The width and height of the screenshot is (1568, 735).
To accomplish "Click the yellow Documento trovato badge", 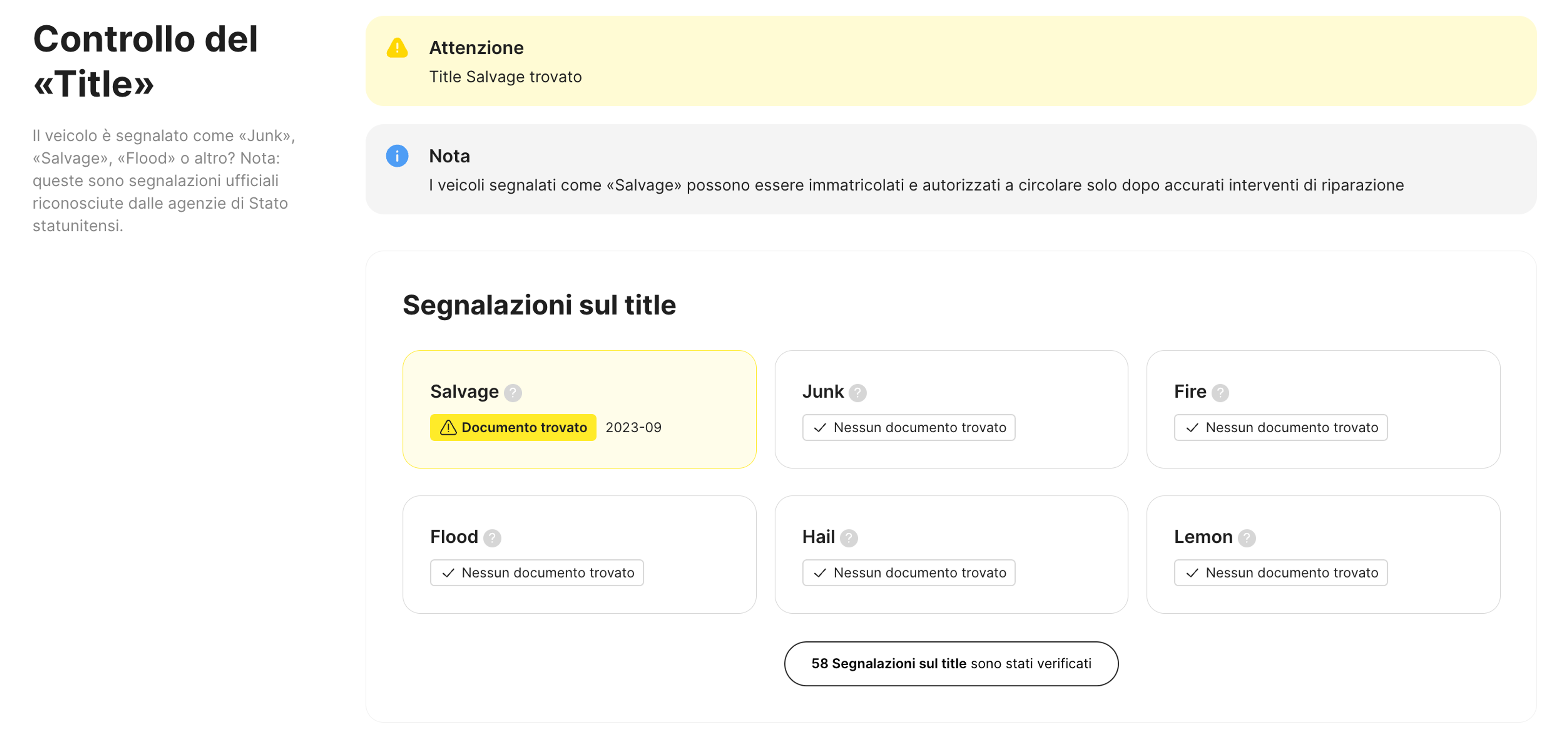I will 512,427.
